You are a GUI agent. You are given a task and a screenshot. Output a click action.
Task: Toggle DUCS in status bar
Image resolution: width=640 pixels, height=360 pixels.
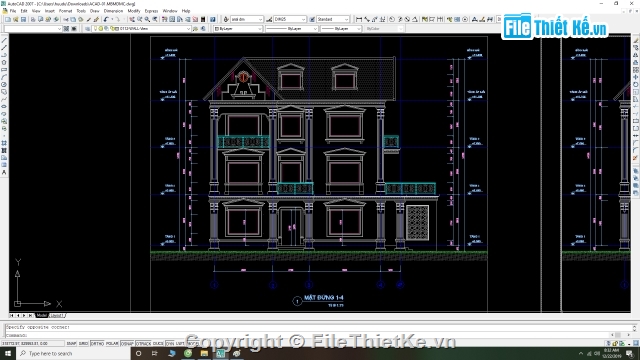[x=158, y=343]
